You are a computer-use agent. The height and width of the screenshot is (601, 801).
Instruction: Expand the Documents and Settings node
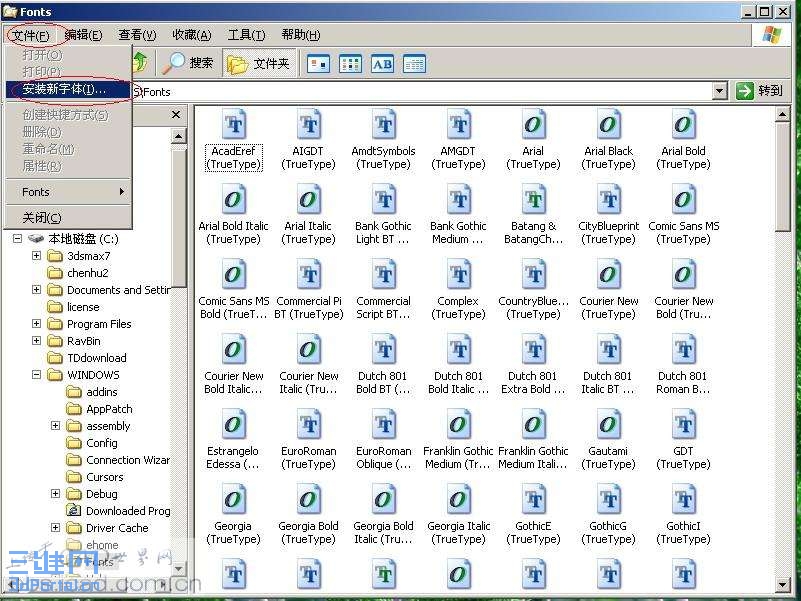(36, 289)
